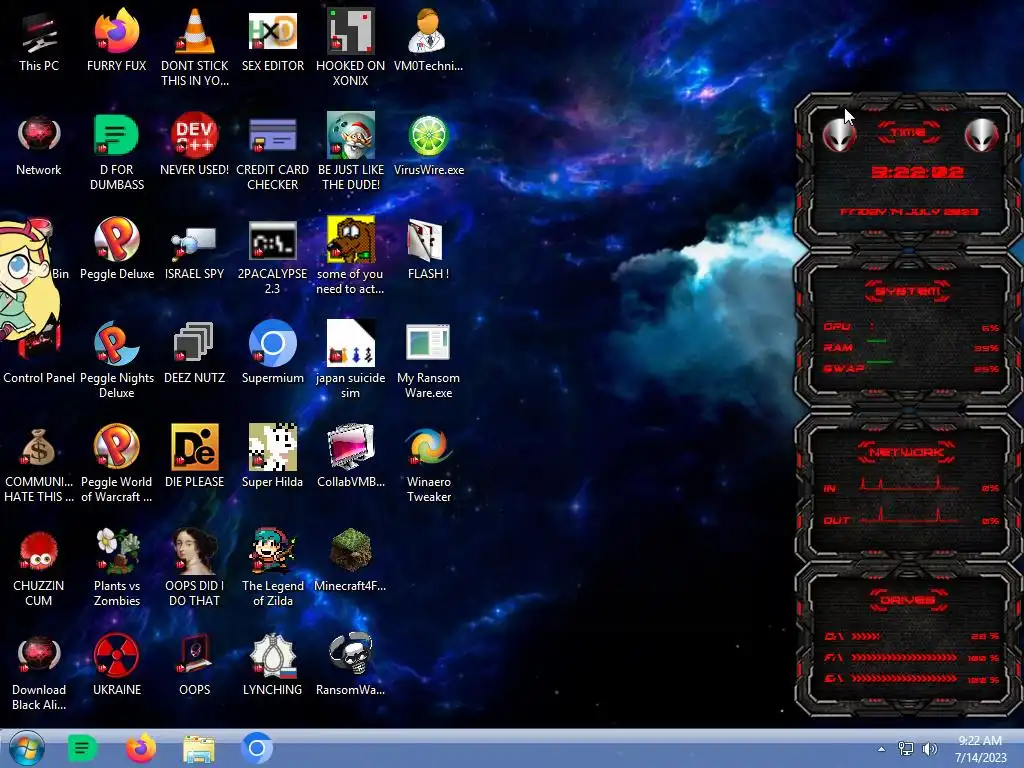
Task: Click the VLC cone desktop shortcut
Action: [195, 33]
